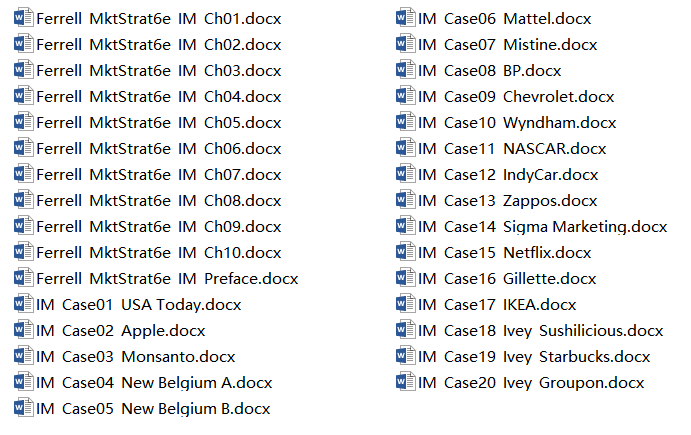Screen dimensions: 691x435
Task: Click the Word icon for Case20 Ivey Groupon
Action: pyautogui.click(x=405, y=383)
